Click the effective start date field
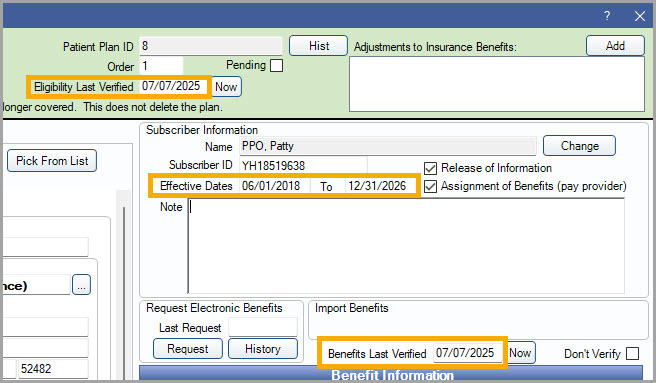The height and width of the screenshot is (383, 656). [x=274, y=186]
